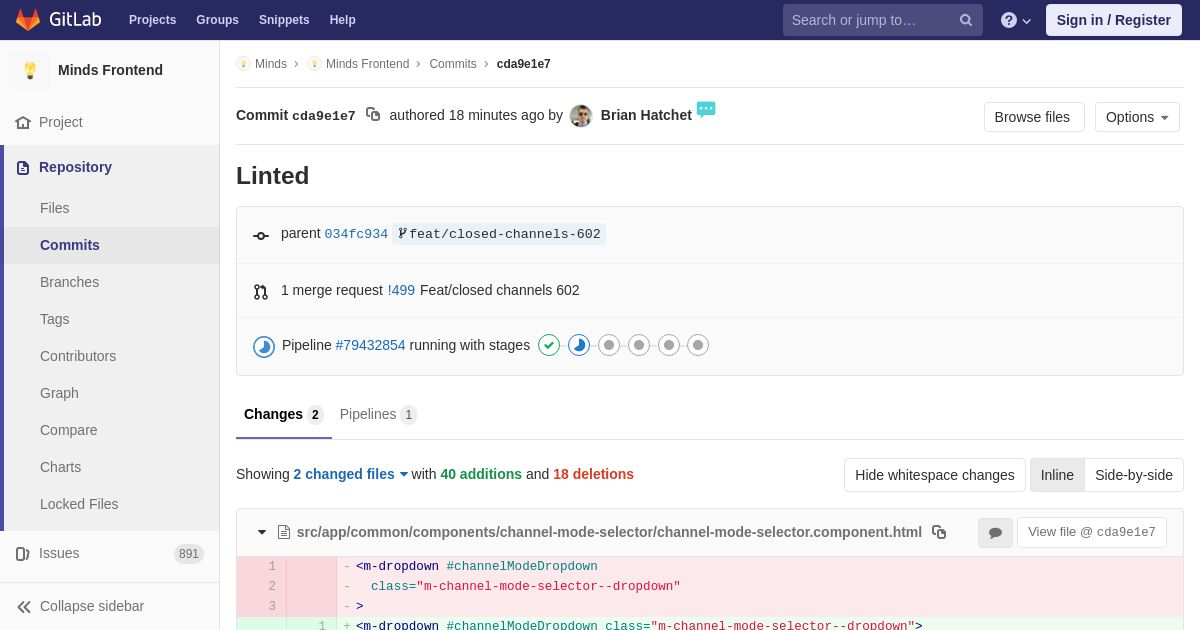This screenshot has width=1200, height=630.
Task: Click Brian Hatchet's avatar image
Action: click(x=581, y=116)
